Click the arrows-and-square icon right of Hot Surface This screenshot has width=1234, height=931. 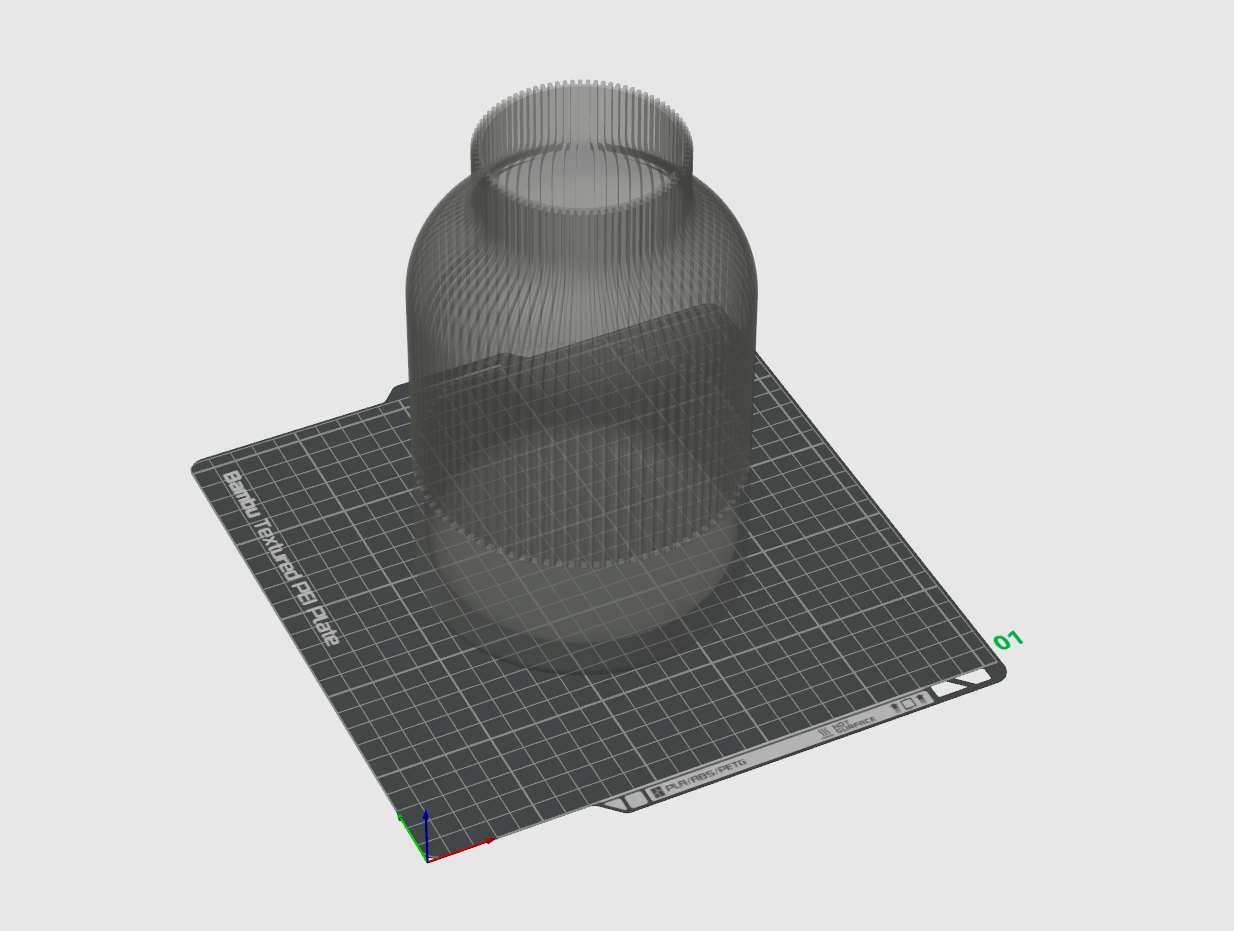tap(907, 704)
